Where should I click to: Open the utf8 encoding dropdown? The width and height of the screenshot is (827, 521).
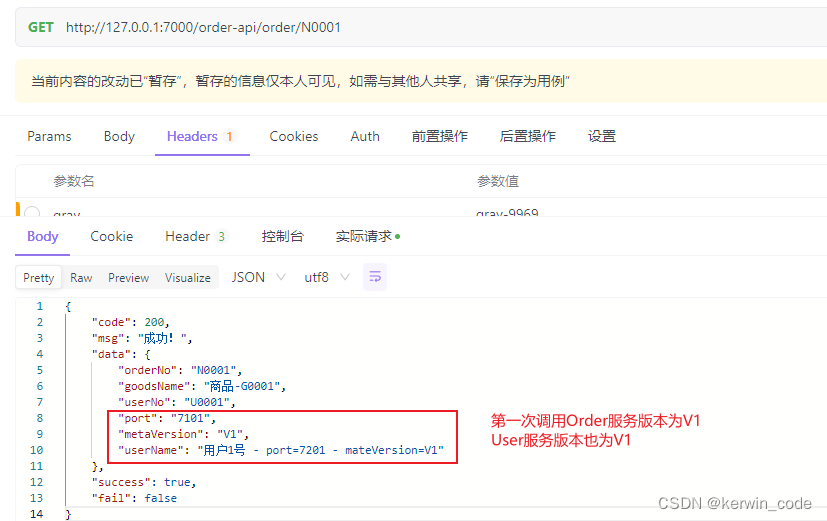point(327,277)
